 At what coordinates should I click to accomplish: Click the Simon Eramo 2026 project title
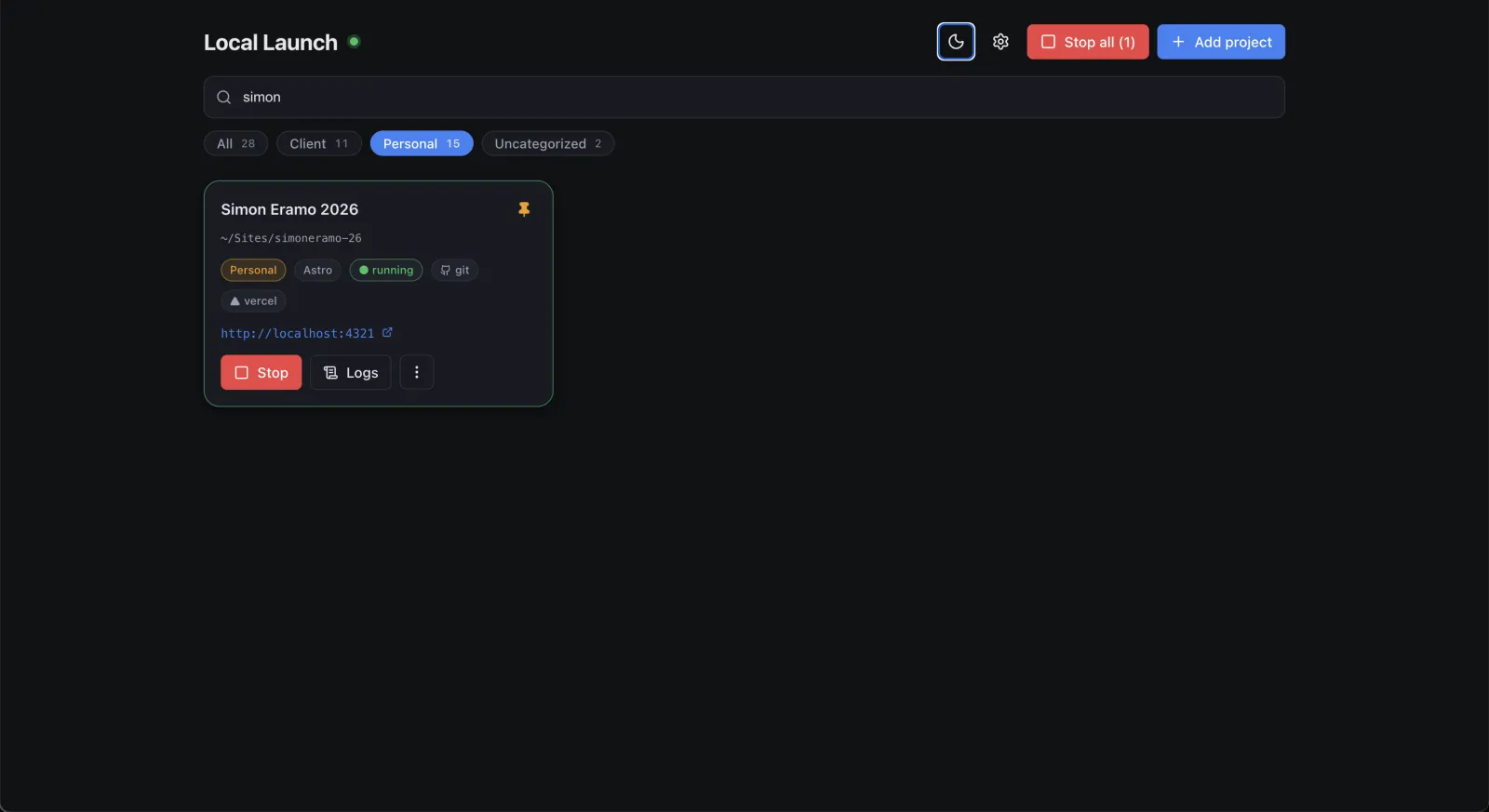tap(289, 209)
